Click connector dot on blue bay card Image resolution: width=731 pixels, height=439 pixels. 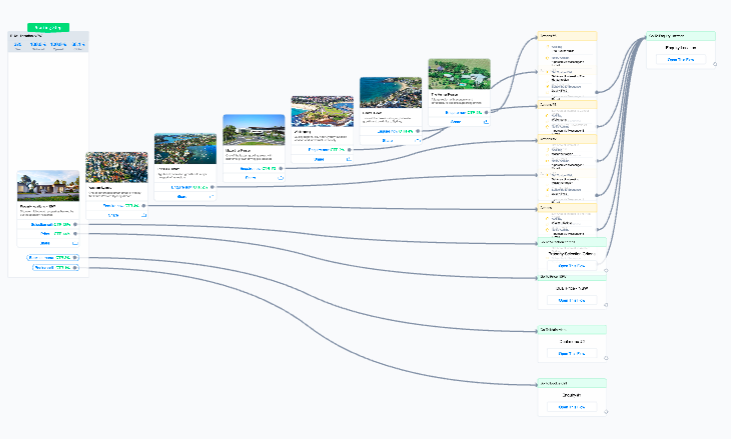(418, 131)
